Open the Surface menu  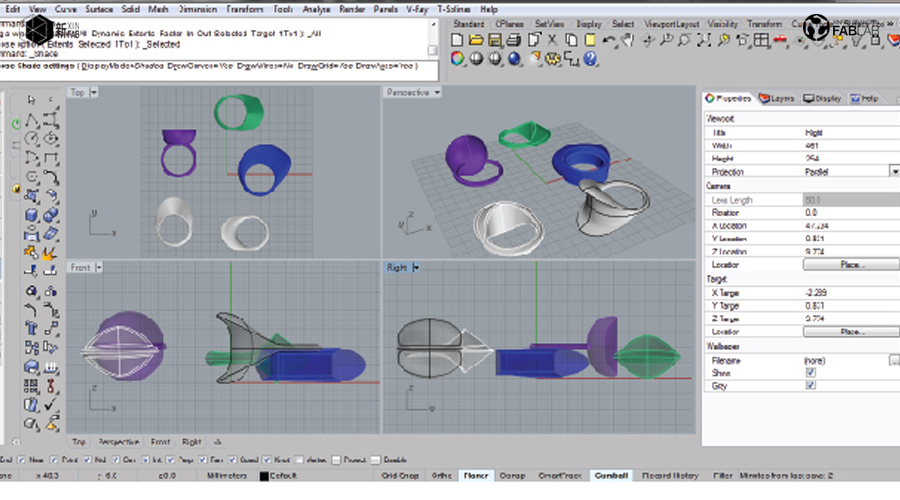(99, 8)
